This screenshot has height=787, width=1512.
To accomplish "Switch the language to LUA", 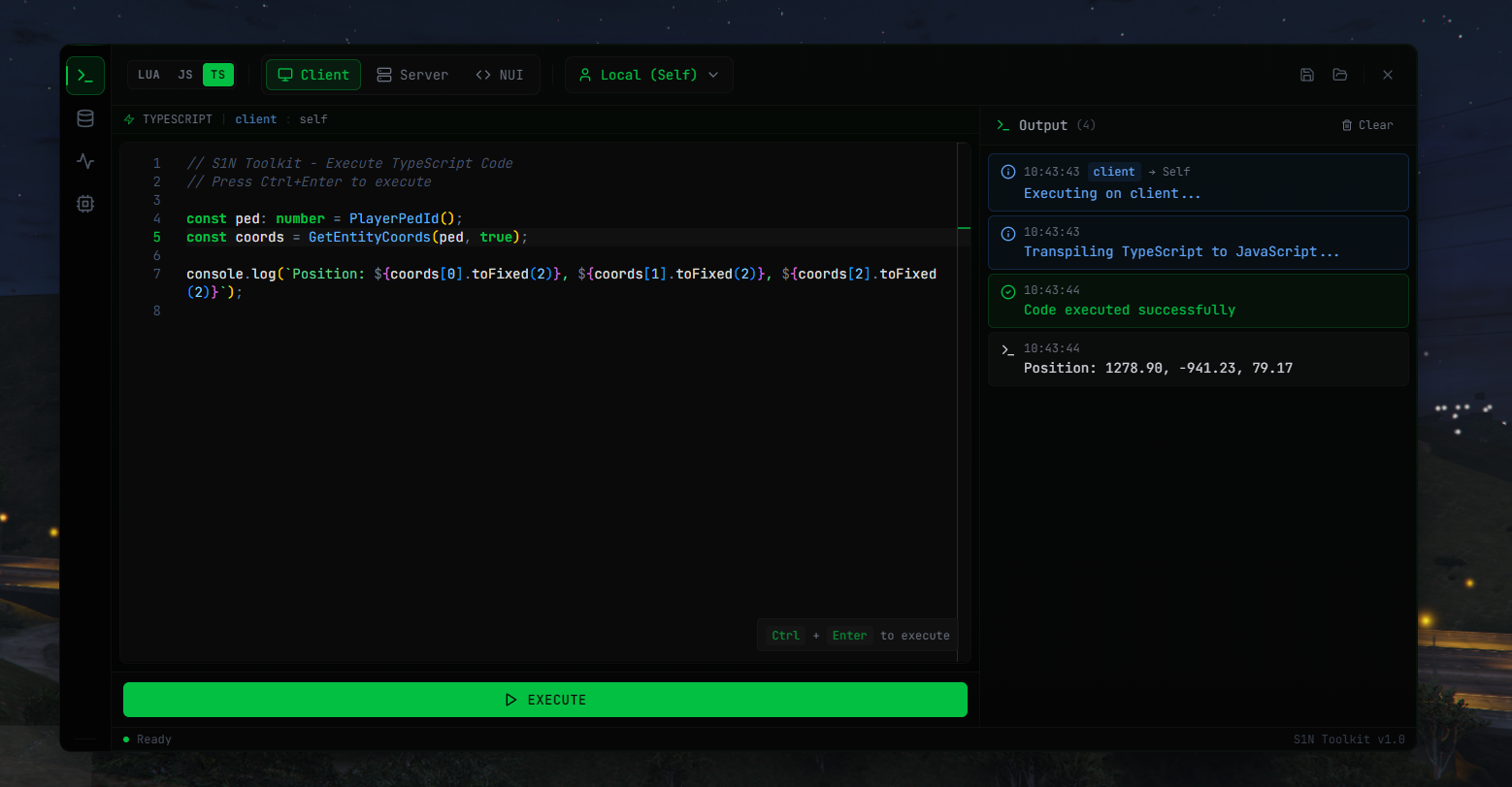I will [x=148, y=74].
